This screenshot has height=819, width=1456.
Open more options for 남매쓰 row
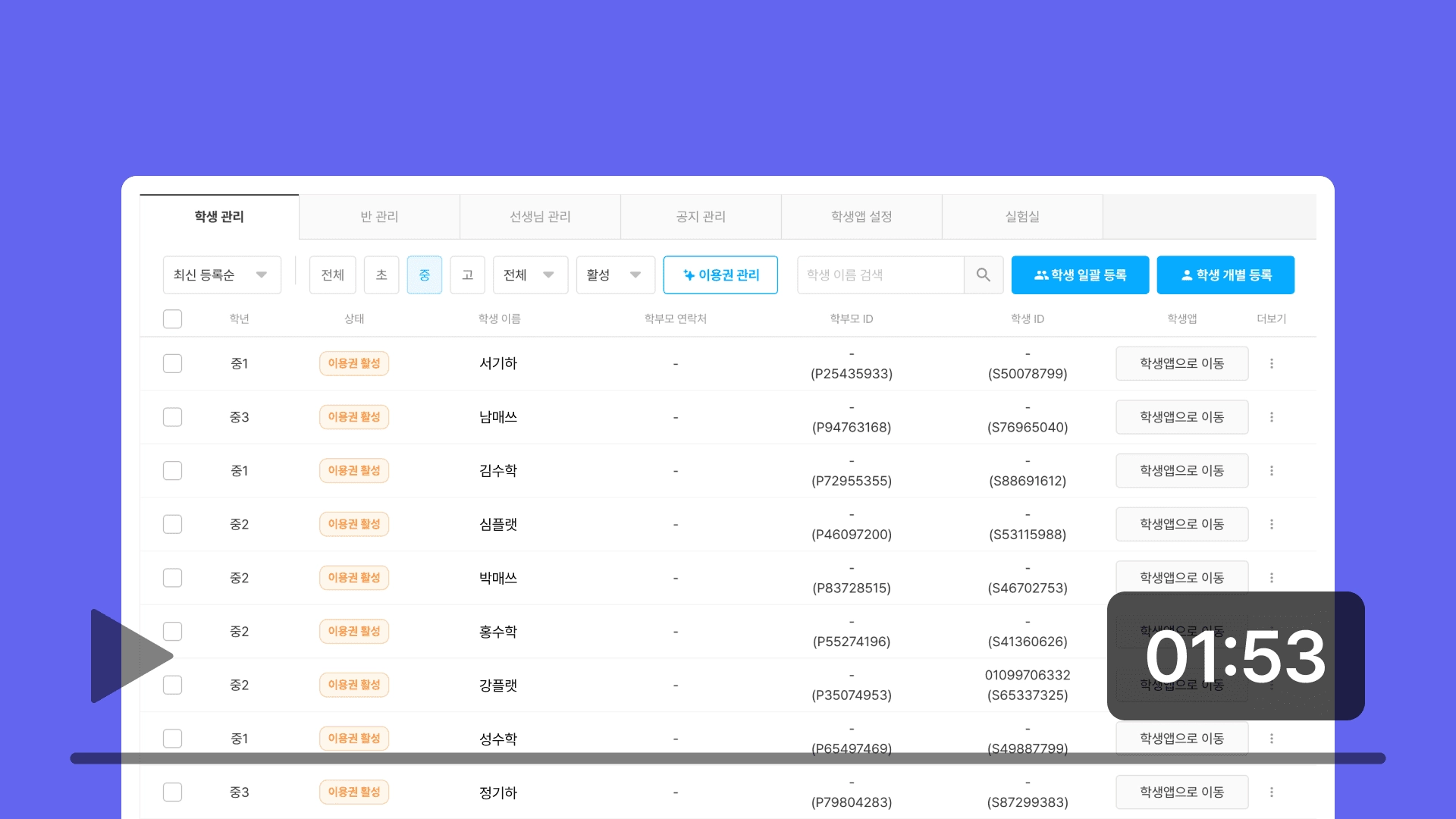(1272, 417)
